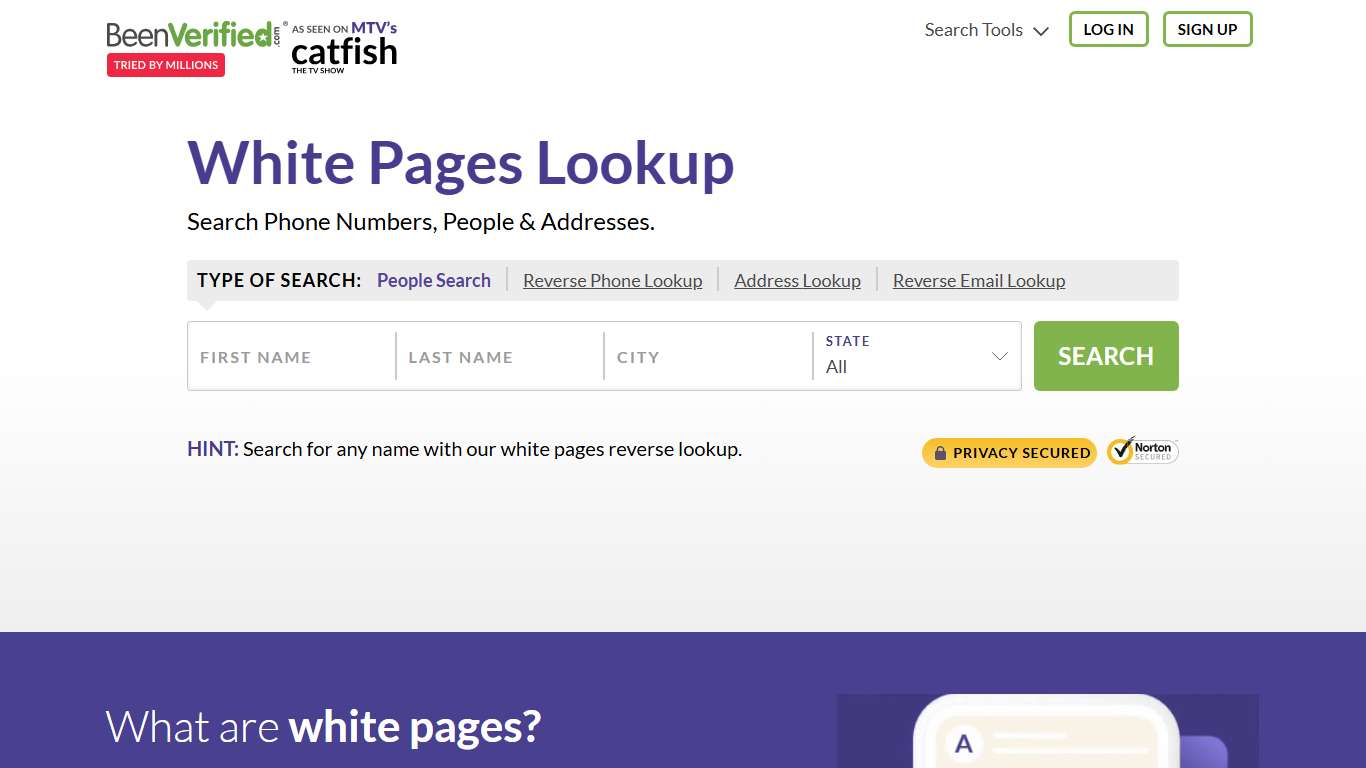Screen dimensions: 1366x768
Task: Click the Norton Secured seal
Action: (1142, 451)
